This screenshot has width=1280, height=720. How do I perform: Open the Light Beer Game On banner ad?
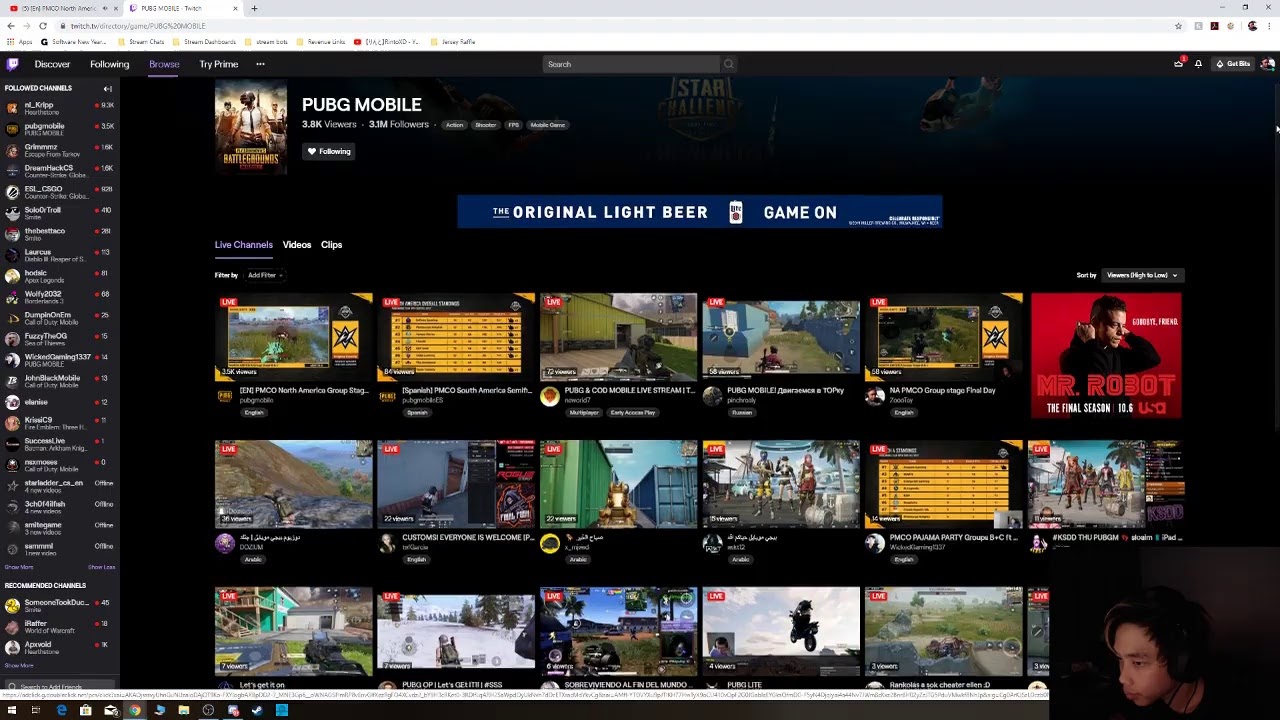click(700, 212)
